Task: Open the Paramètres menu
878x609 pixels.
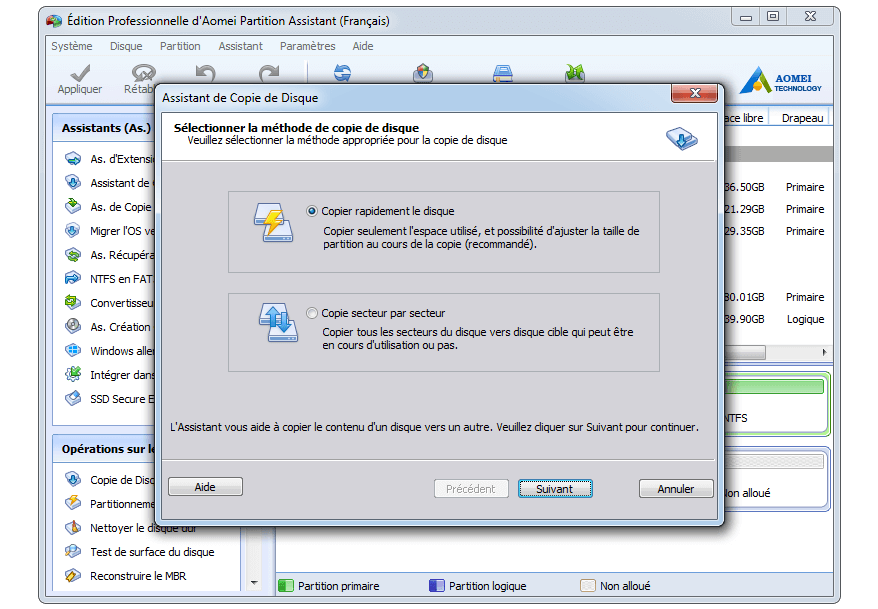Action: 307,46
